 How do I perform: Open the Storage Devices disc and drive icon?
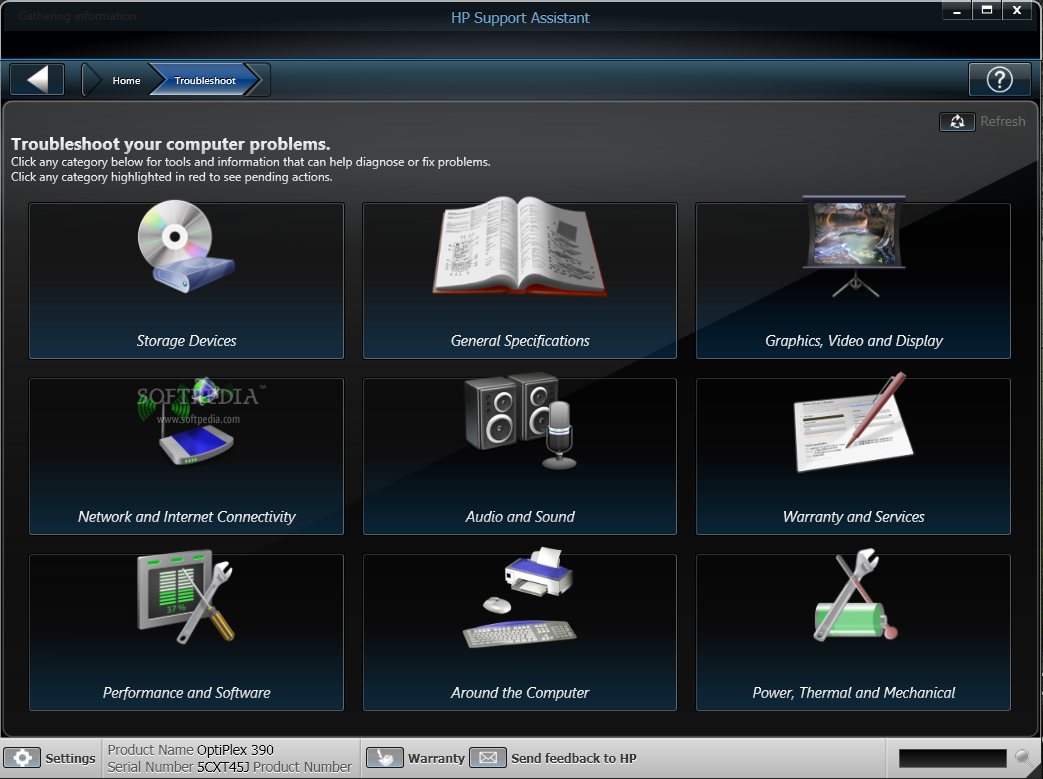[186, 246]
